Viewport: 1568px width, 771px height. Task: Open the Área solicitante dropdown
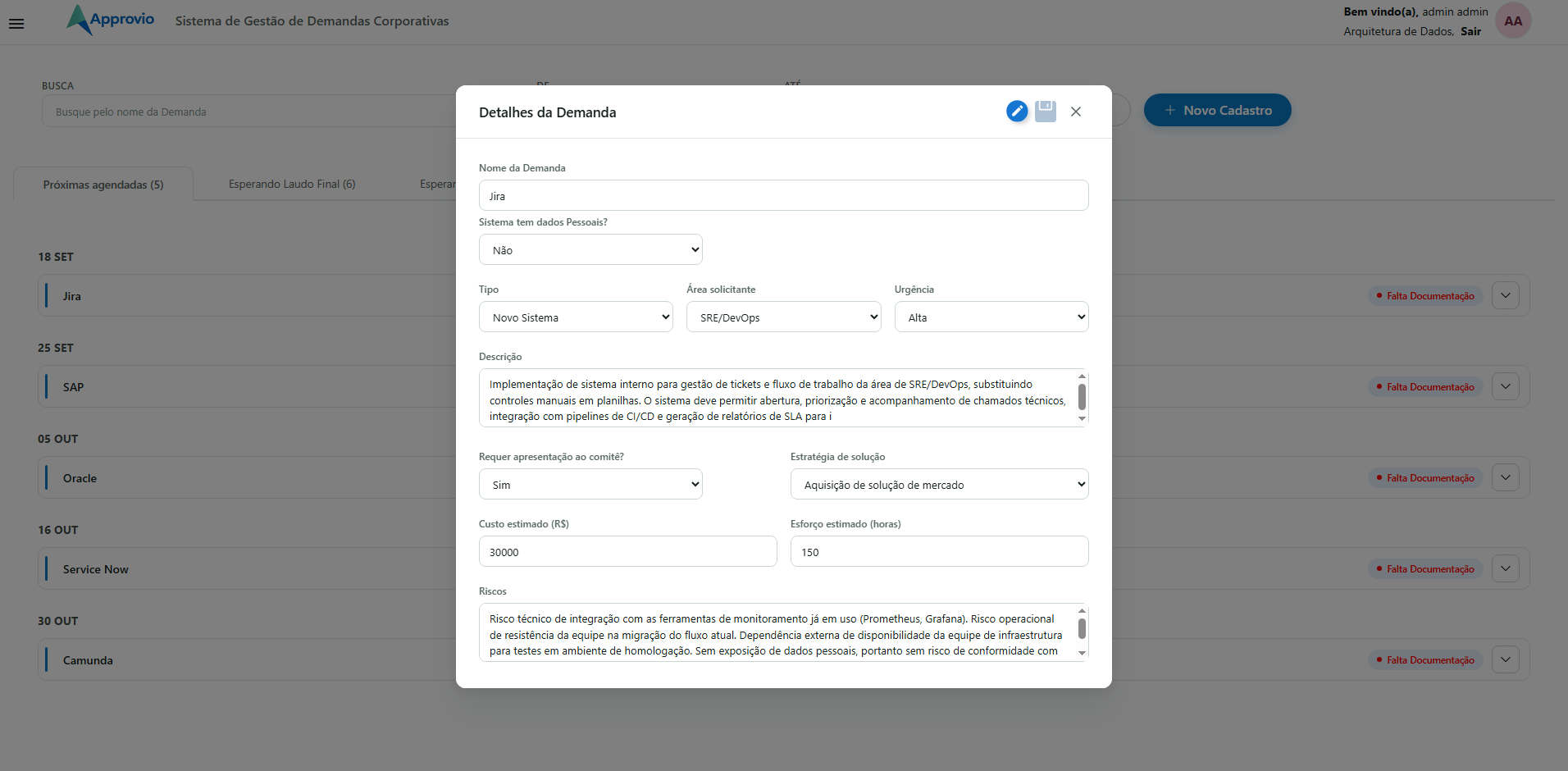784,317
